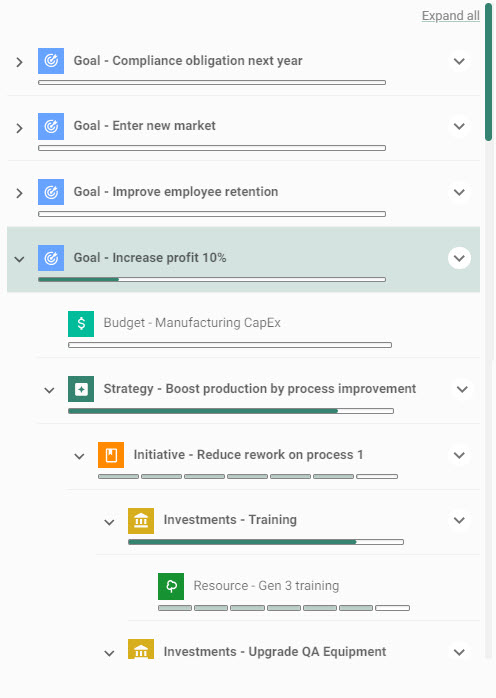Click the blue goal icon for Compliance obligation
This screenshot has height=698, width=496.
tap(51, 61)
